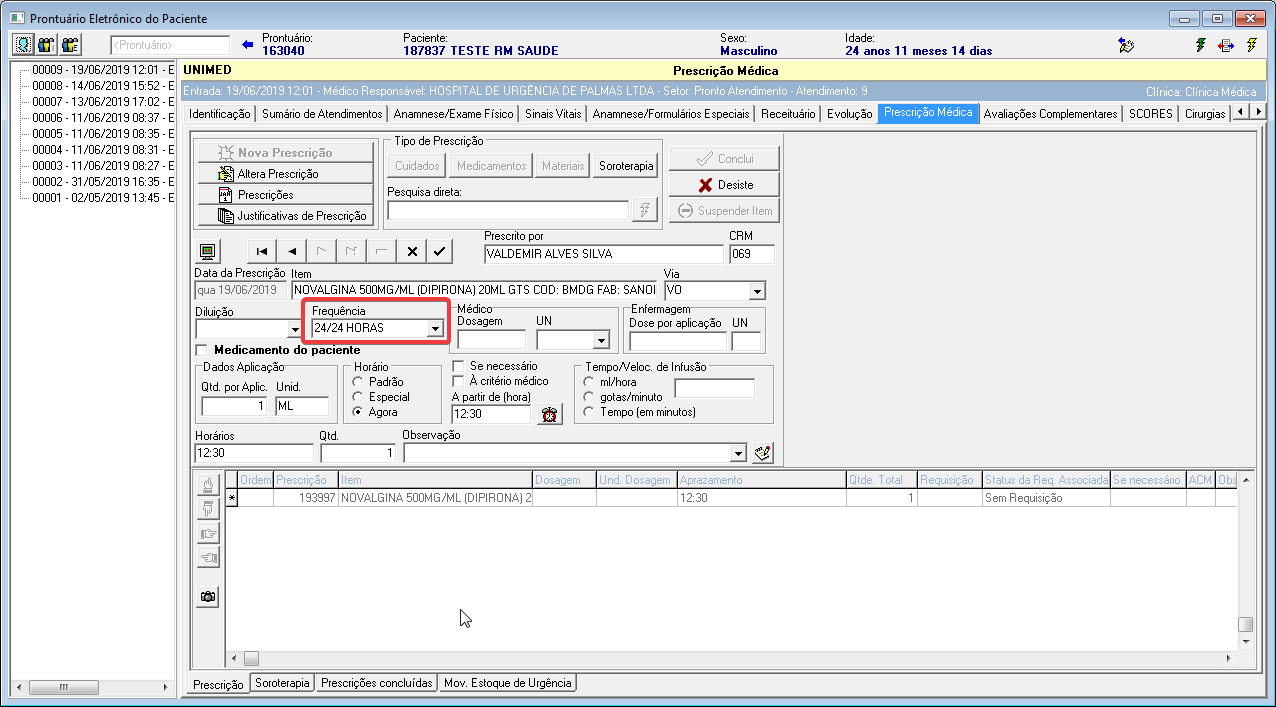Select the Especial horário radio button

click(x=358, y=397)
